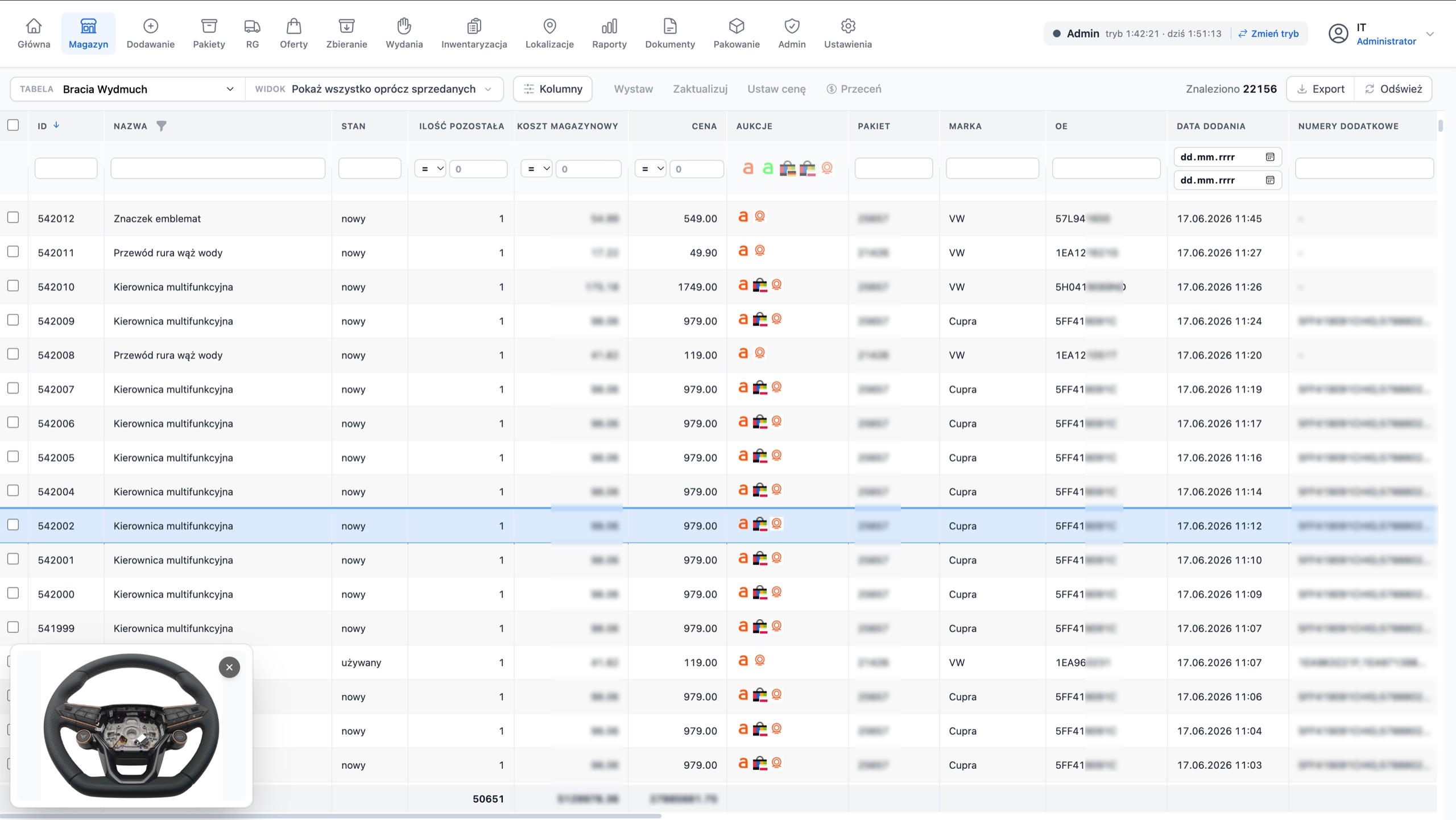This screenshot has height=820, width=1456.
Task: Open the Raporty section
Action: point(609,34)
